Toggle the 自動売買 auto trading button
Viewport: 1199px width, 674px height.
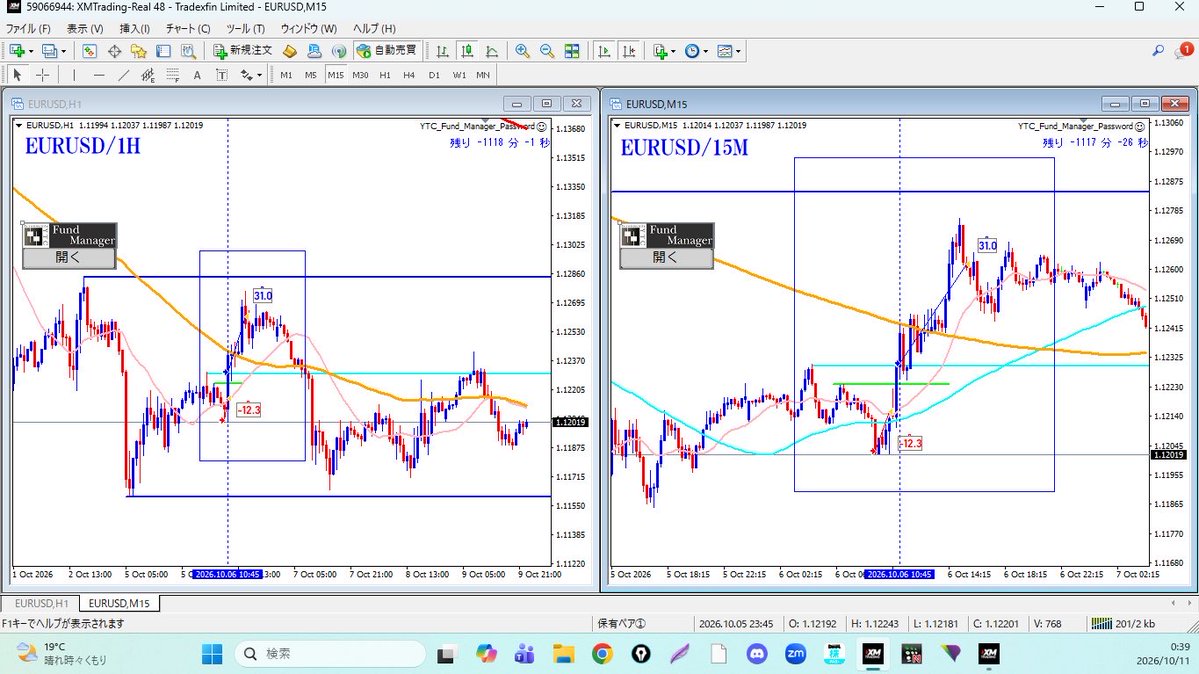click(x=387, y=50)
